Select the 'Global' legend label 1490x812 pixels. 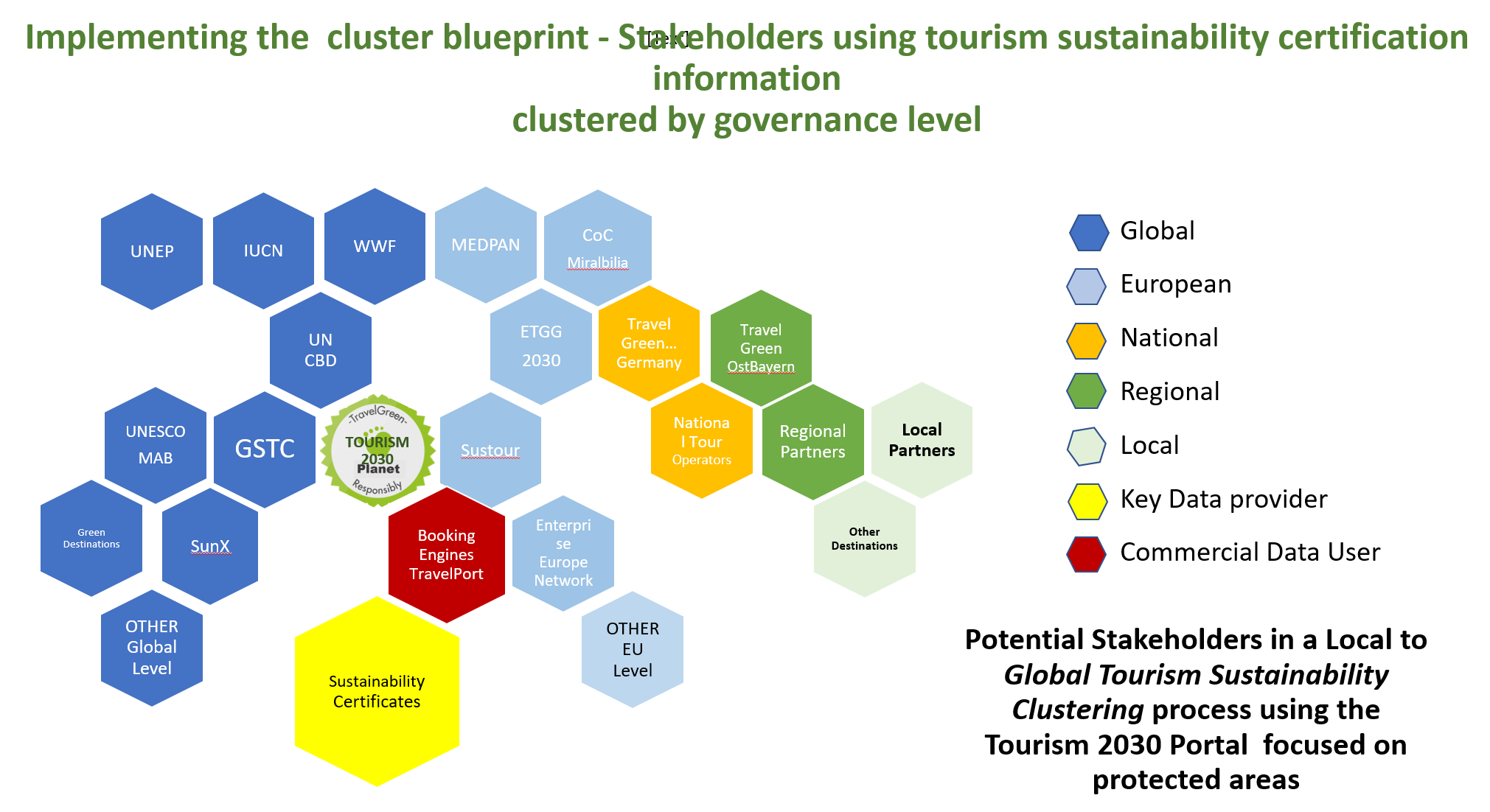point(1157,231)
